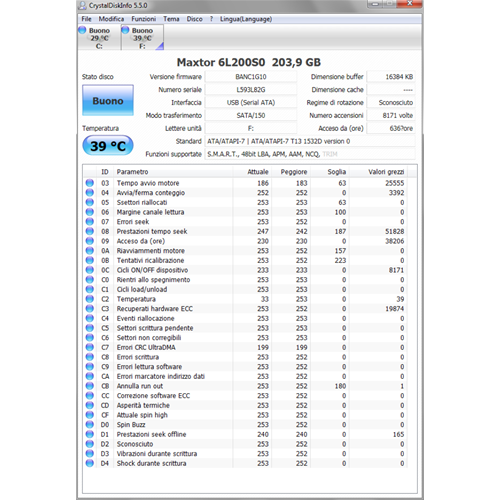Click the status circle for Errori CRC UltraDMA
500x500 pixels.
pyautogui.click(x=90, y=347)
